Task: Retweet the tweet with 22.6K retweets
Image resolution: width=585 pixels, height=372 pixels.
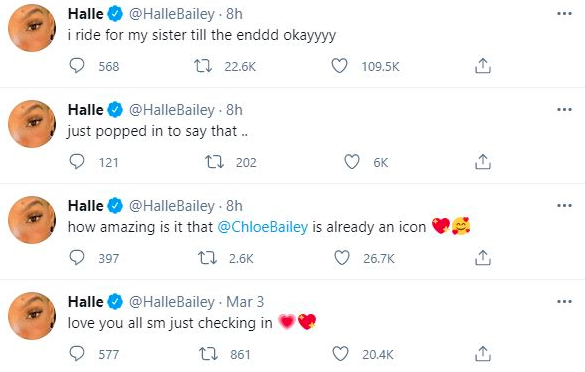Action: [x=203, y=66]
